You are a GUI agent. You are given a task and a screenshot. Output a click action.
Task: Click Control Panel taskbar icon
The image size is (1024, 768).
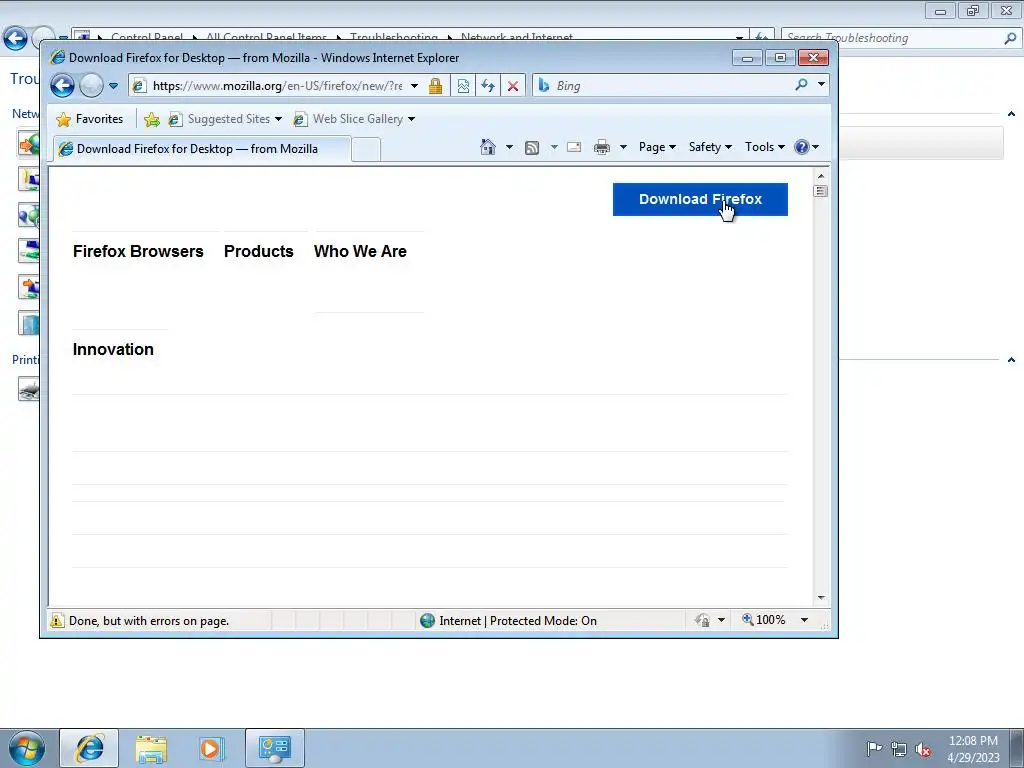click(274, 748)
